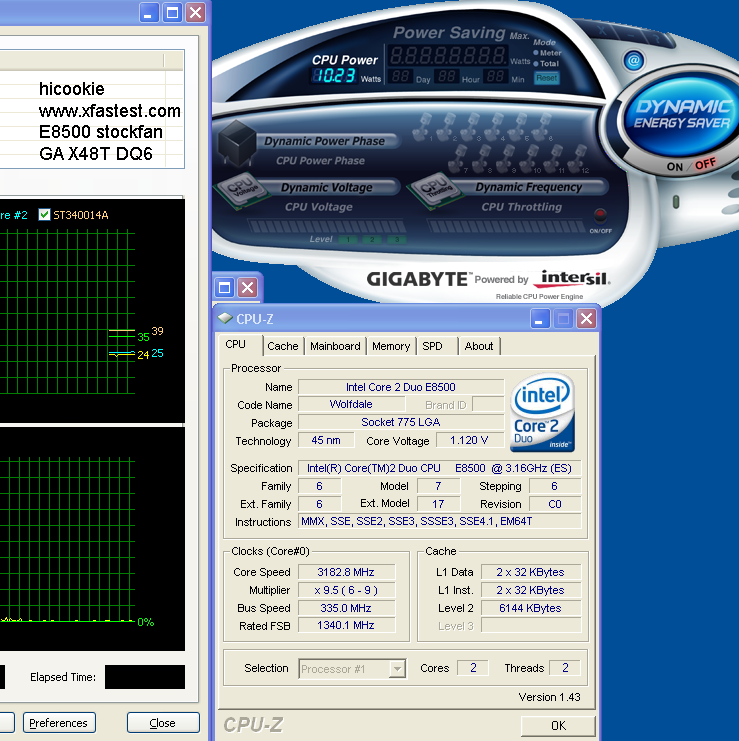This screenshot has width=739, height=741.
Task: Expand the Processor #1 selection dropdown
Action: pos(397,669)
